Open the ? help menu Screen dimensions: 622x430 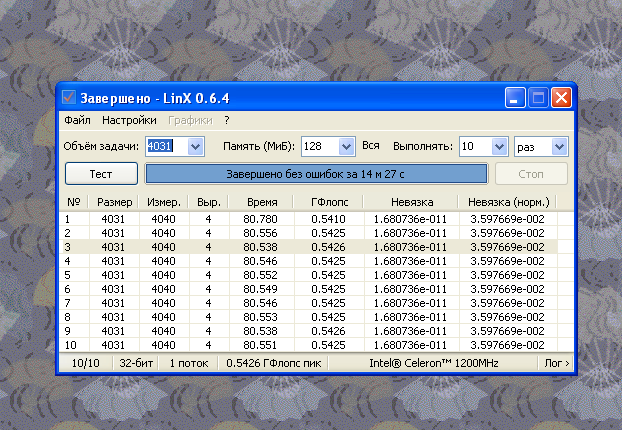[227, 120]
